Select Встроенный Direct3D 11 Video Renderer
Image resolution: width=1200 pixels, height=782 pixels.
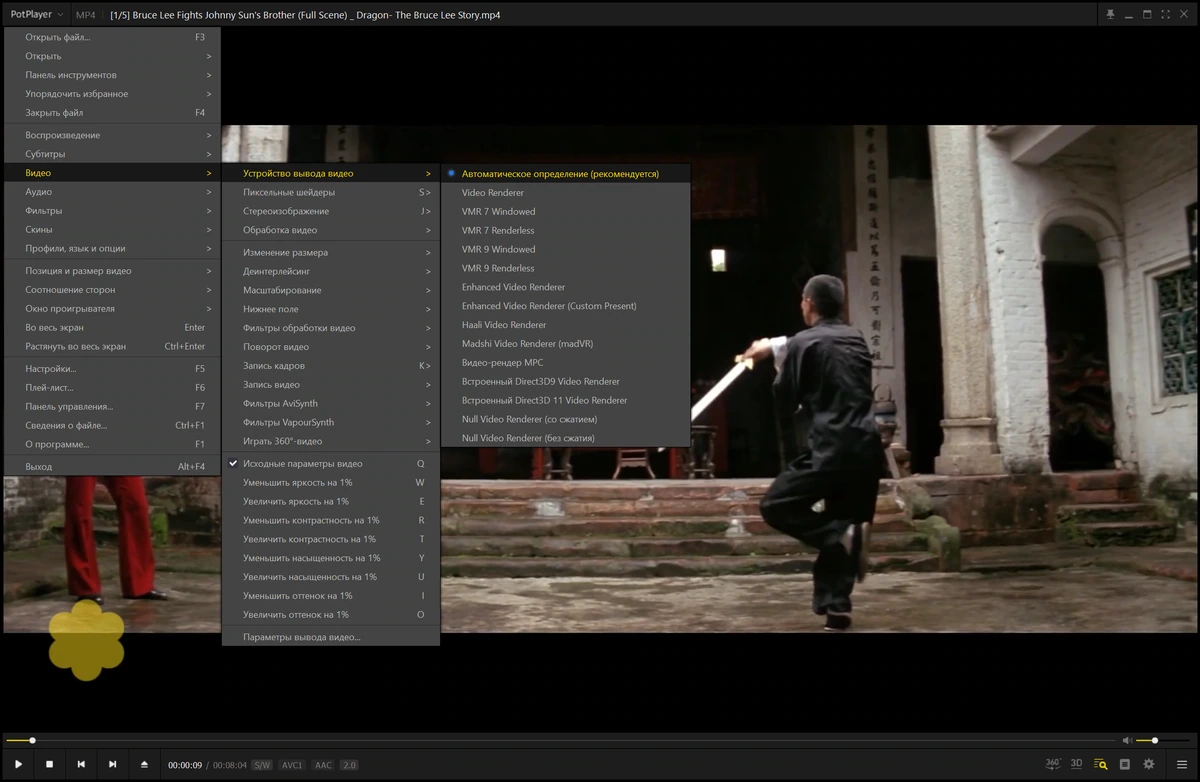pos(565,401)
